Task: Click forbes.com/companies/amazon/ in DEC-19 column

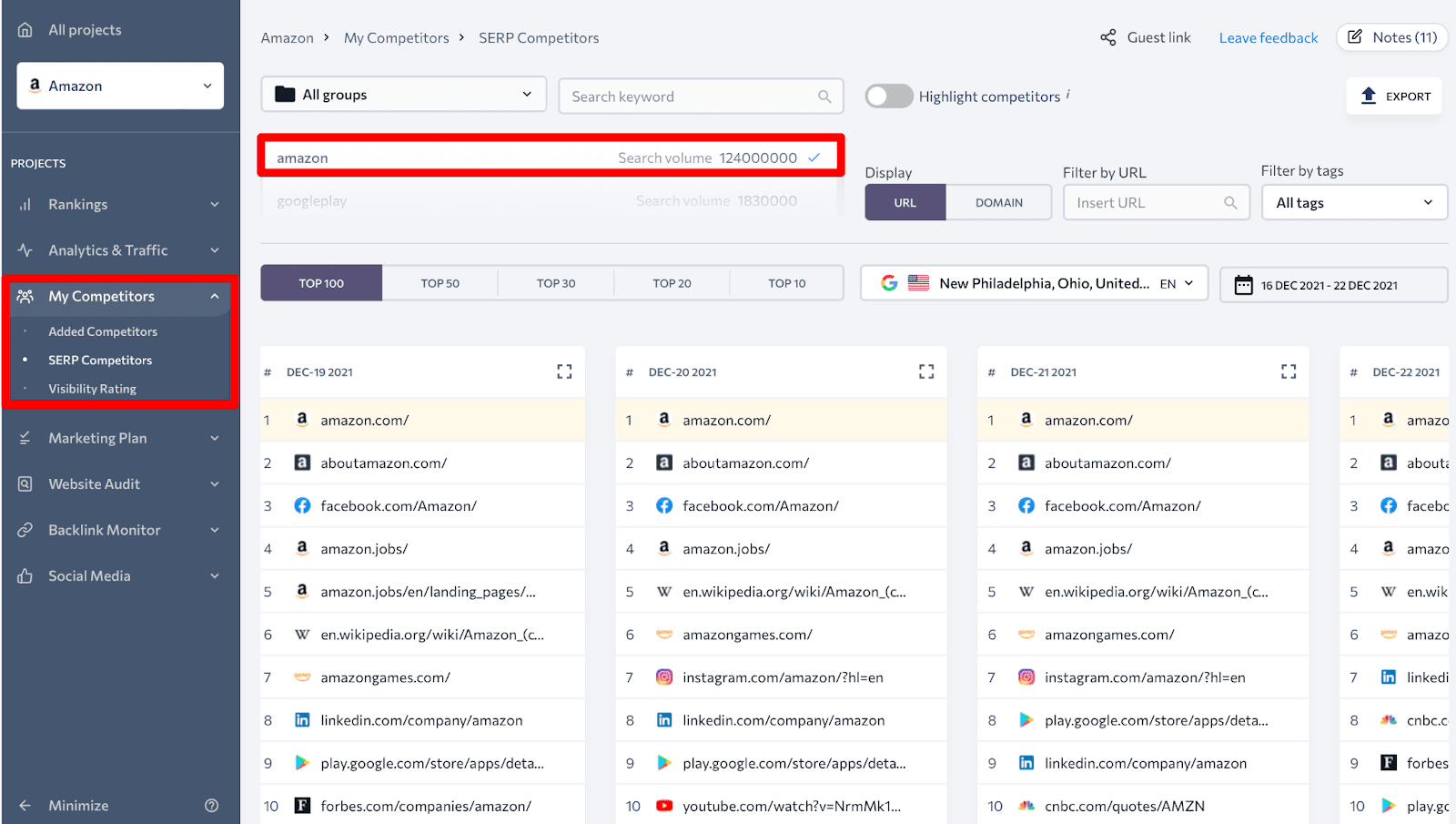Action: (x=425, y=807)
